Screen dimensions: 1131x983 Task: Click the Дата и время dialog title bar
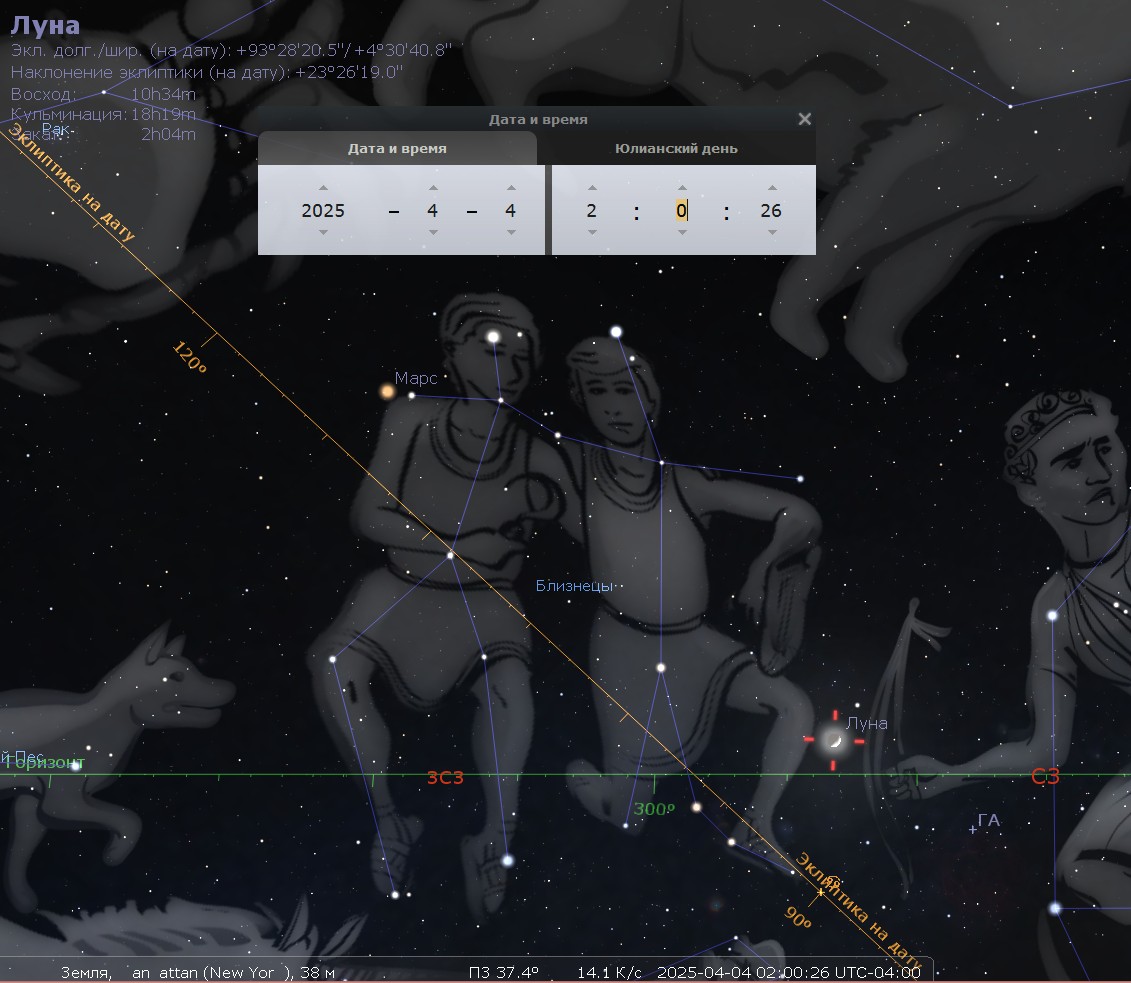point(537,120)
